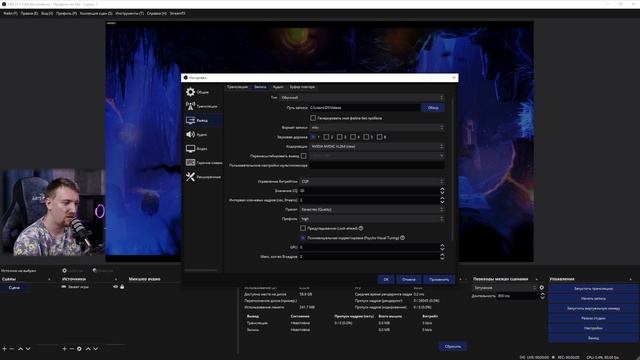Open the recording format dropdown showing mkv

377,127
